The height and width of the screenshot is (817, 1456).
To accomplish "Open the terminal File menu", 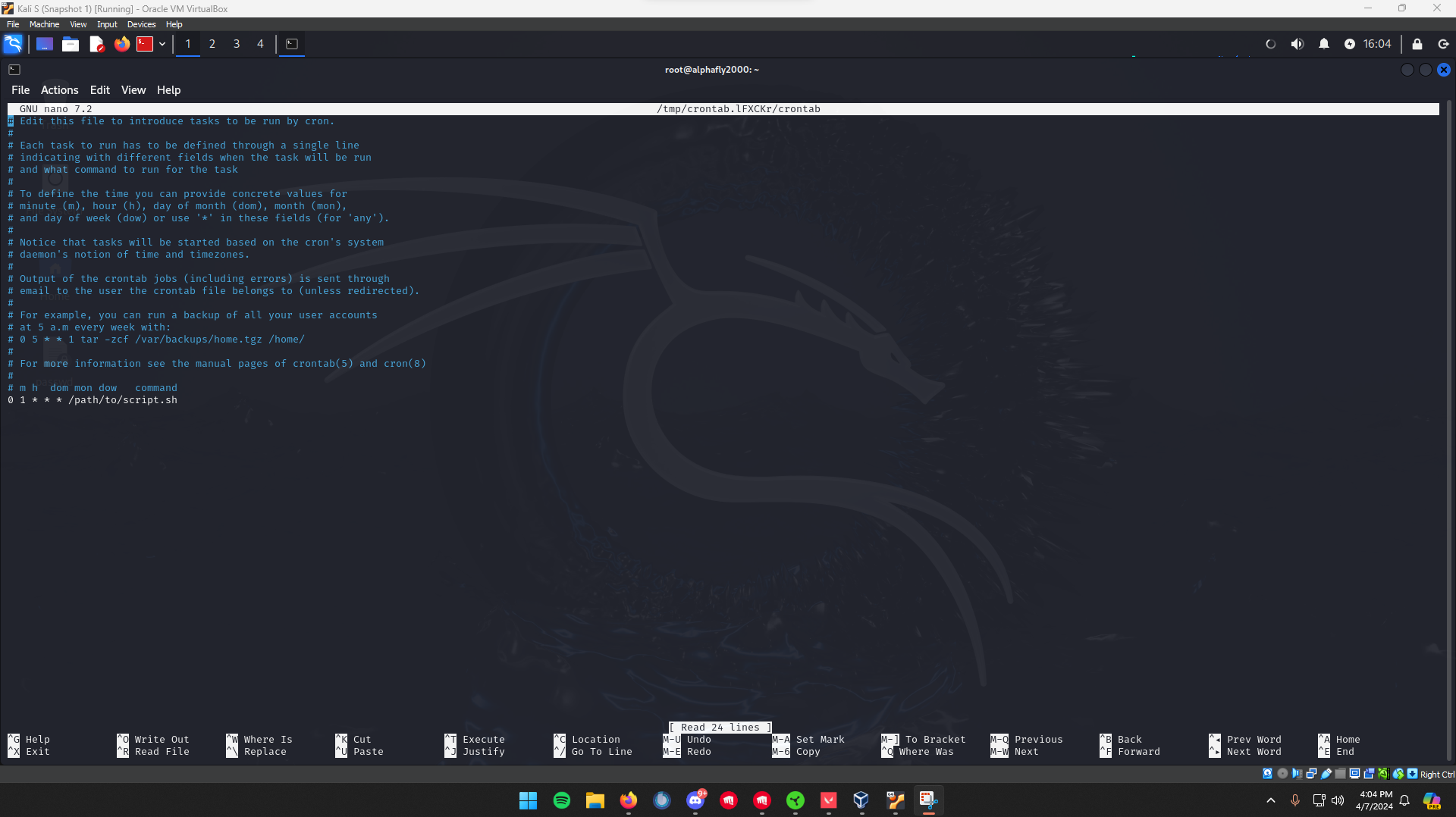I will click(20, 90).
